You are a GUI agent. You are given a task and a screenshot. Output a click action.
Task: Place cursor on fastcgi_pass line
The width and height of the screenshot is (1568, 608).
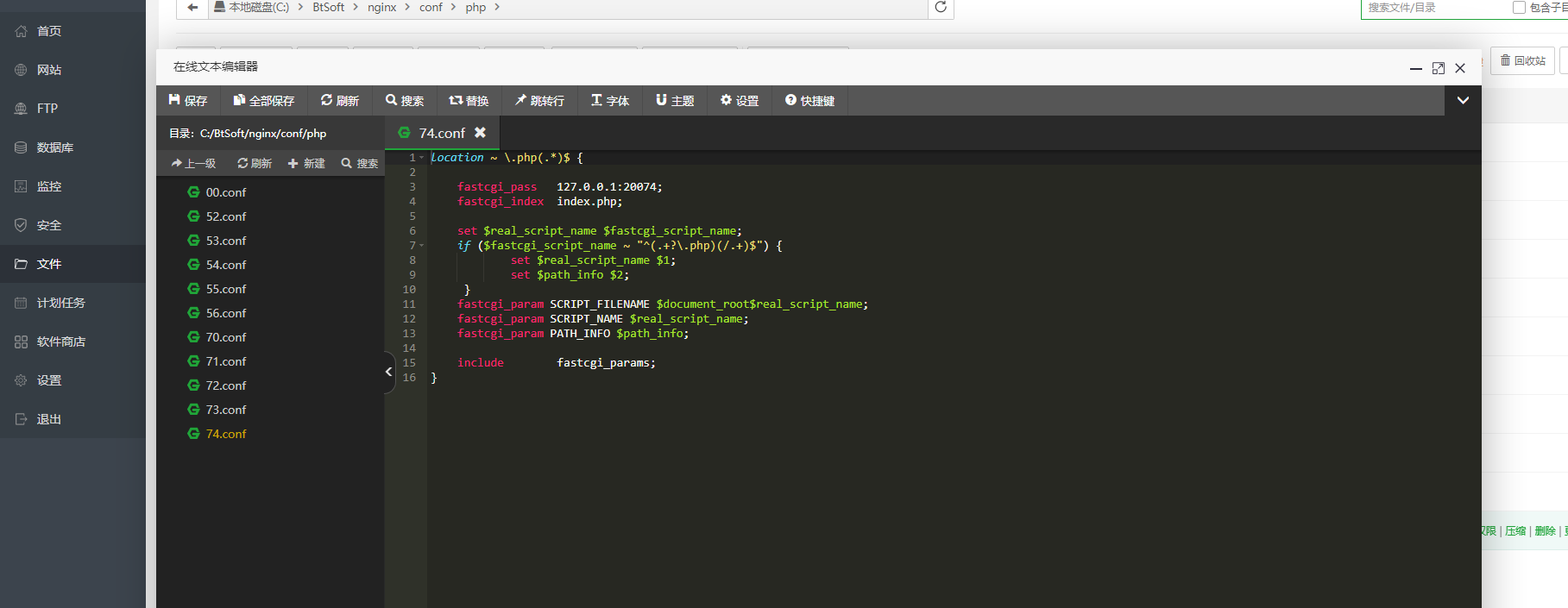point(559,187)
